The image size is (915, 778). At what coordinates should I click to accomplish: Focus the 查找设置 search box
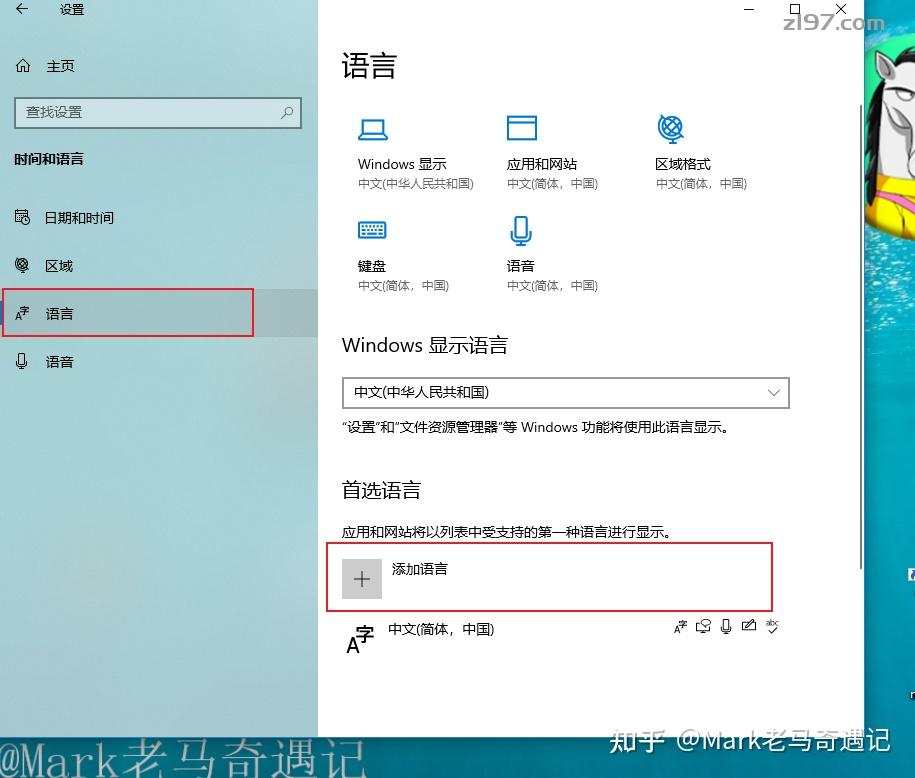pos(158,113)
